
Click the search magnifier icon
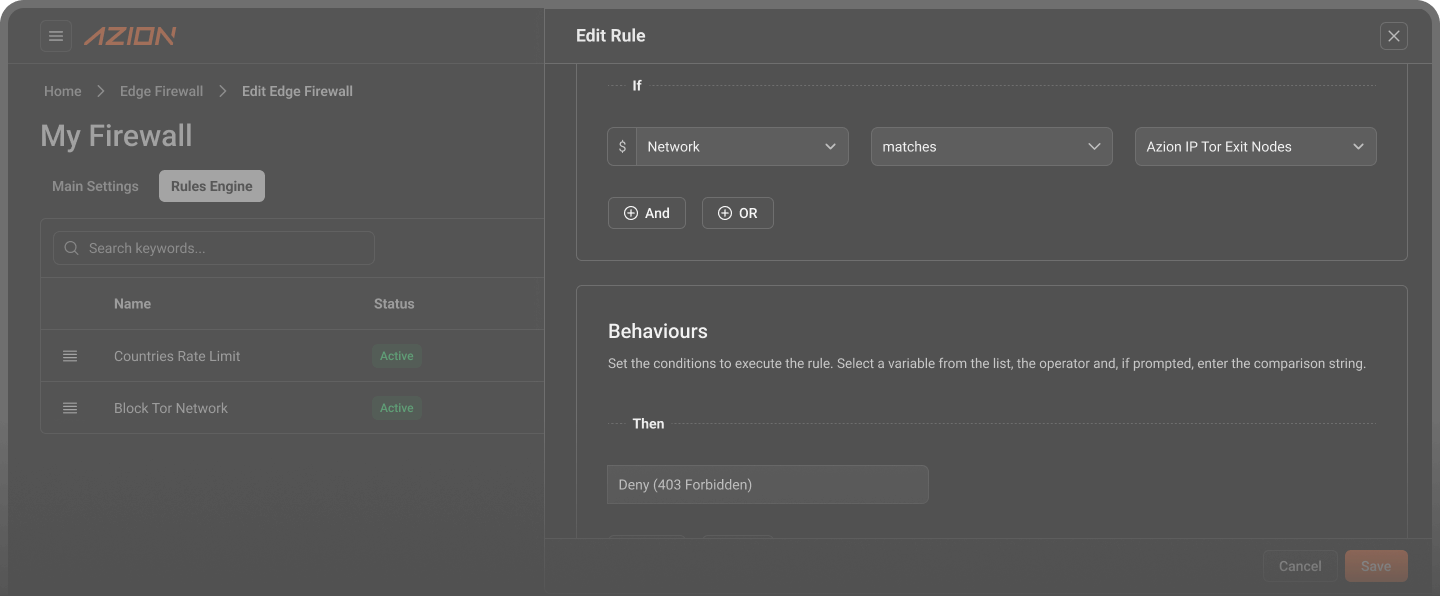tap(71, 248)
